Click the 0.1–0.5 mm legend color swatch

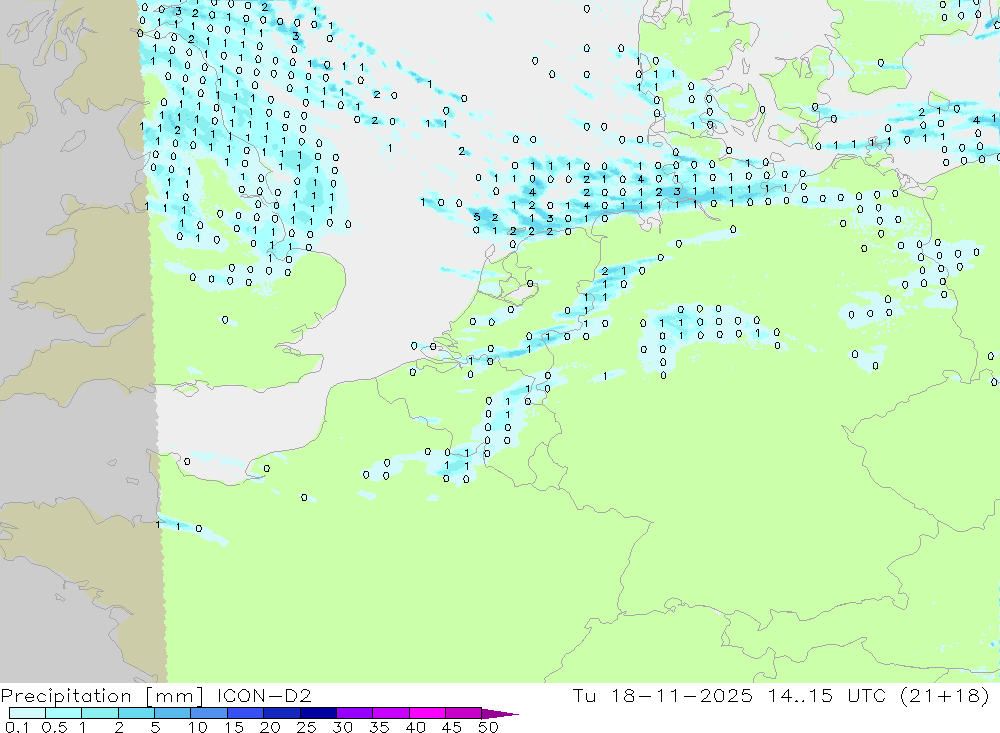click(27, 713)
